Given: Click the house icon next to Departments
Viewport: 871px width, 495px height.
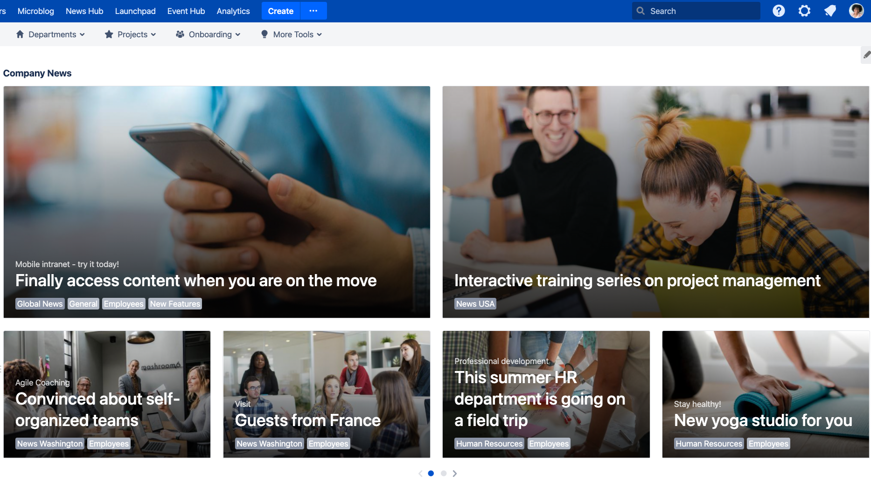Looking at the screenshot, I should pyautogui.click(x=20, y=34).
